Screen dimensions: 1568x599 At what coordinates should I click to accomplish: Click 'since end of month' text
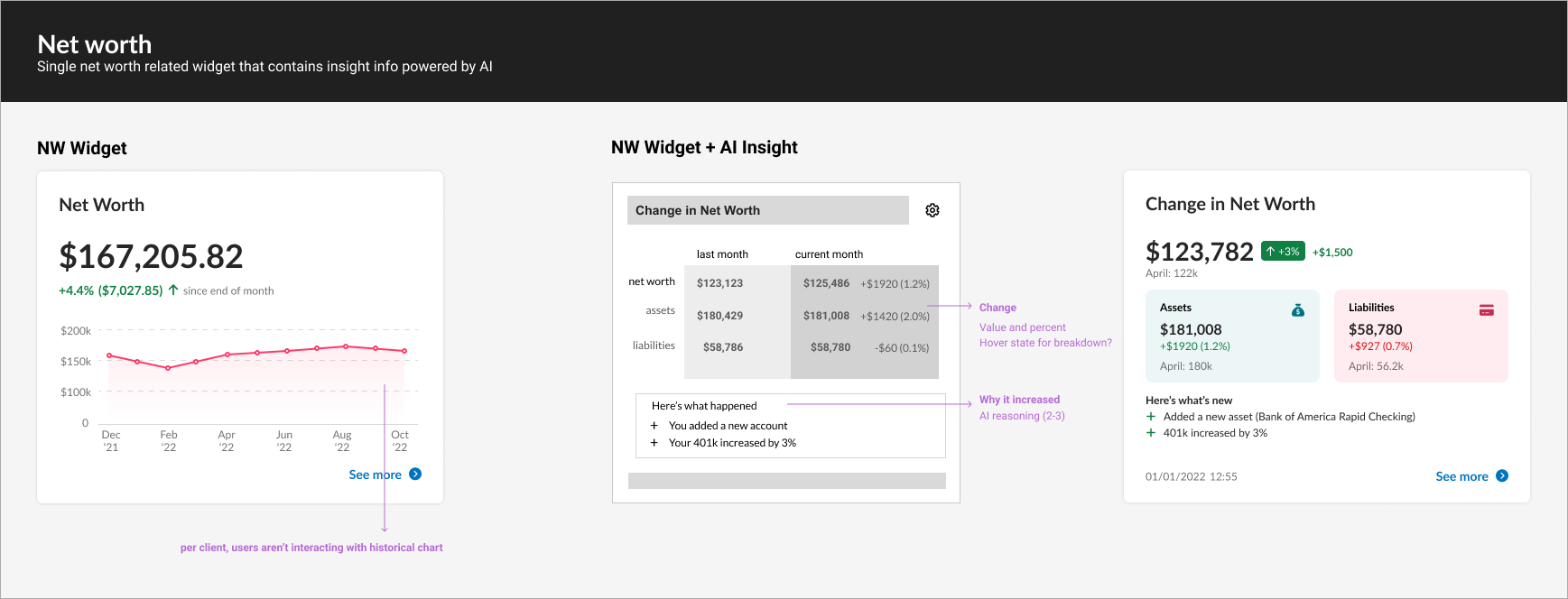pos(228,290)
